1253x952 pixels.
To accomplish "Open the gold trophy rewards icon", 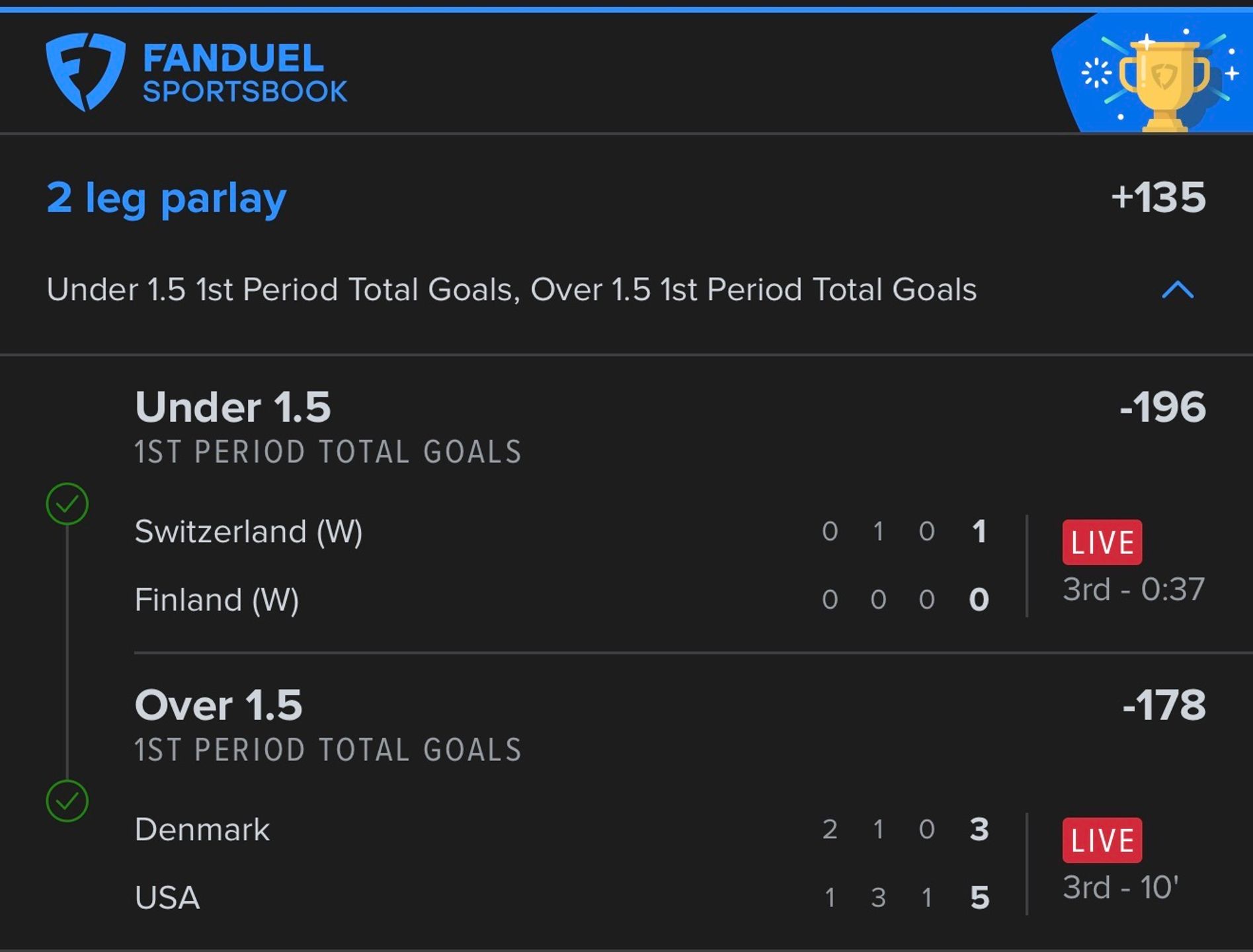I will (1163, 82).
